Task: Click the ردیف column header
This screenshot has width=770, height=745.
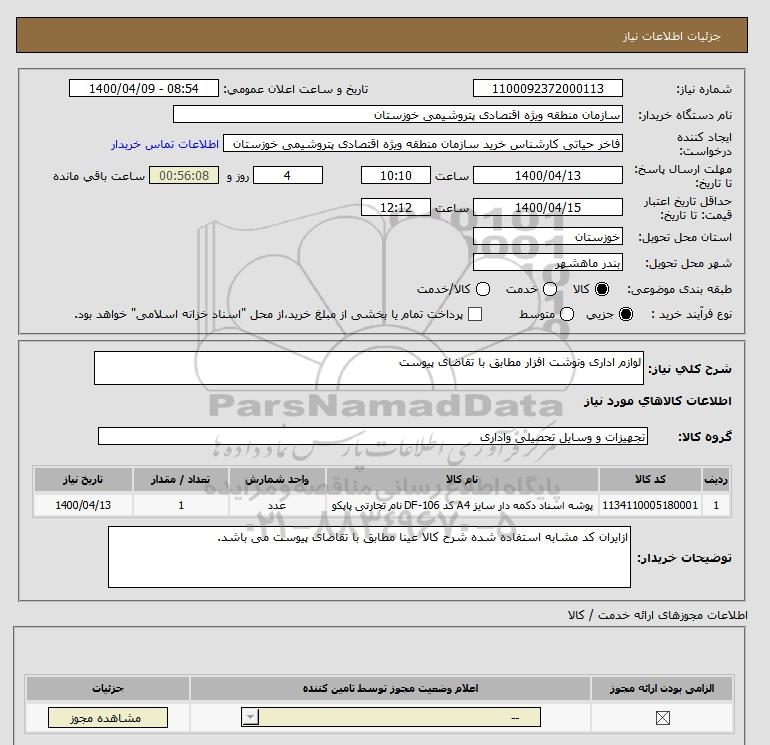Action: 716,479
